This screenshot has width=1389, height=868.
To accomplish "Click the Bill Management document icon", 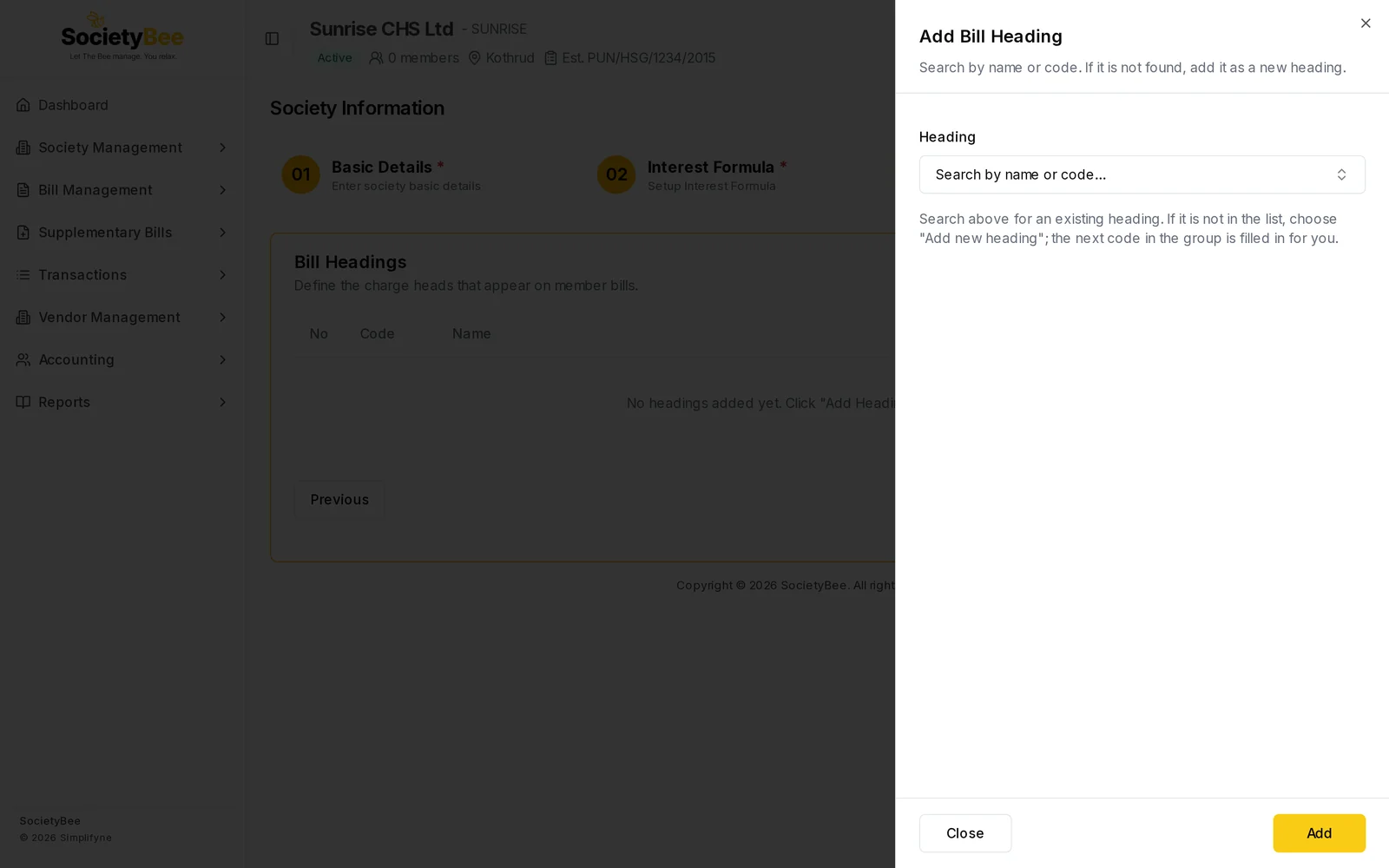I will (23, 190).
